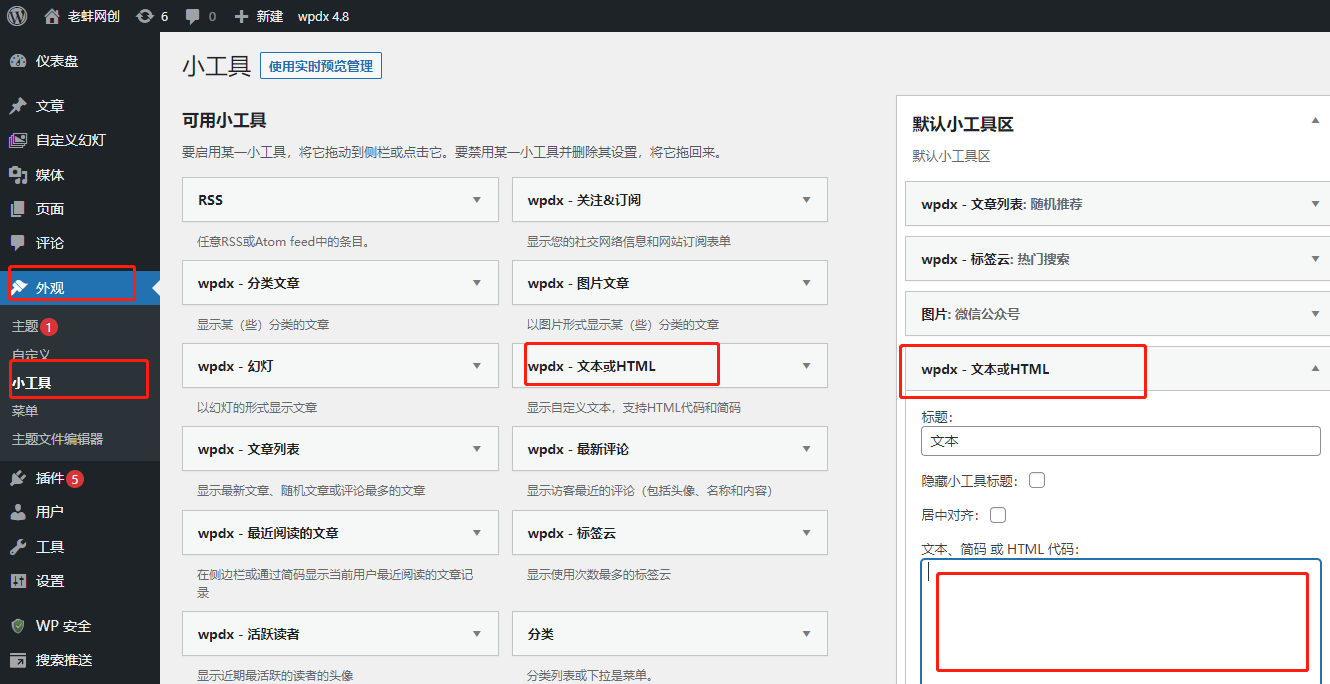The width and height of the screenshot is (1330, 684).
Task: Expand the wpdx - 关注&订阅 widget arrow
Action: click(806, 200)
